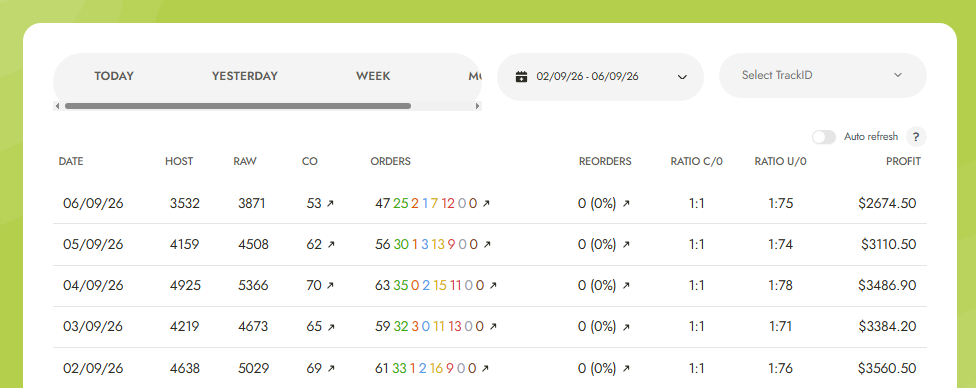Select the WEEK period tab

(x=373, y=76)
